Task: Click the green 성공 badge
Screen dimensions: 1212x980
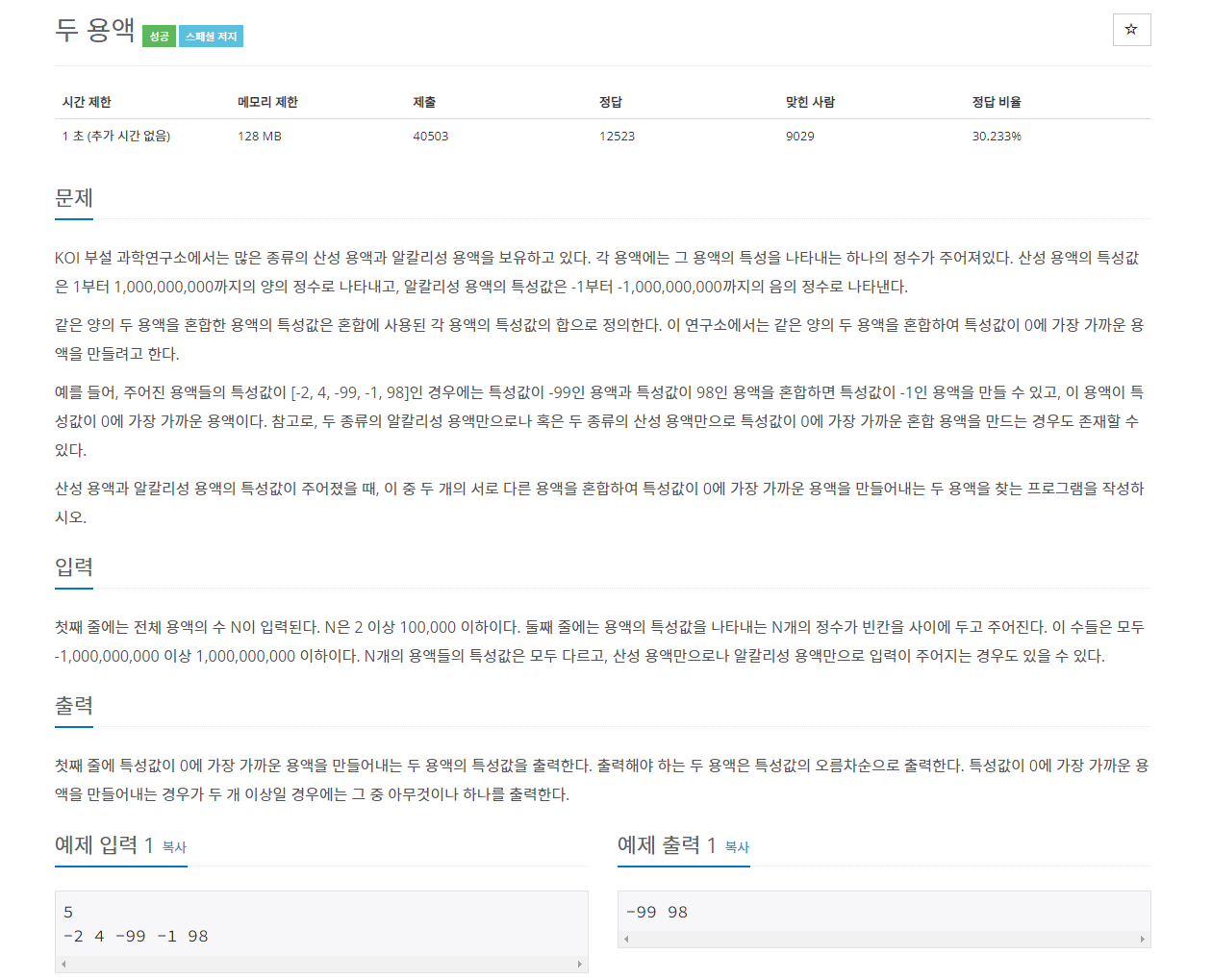Action: [159, 37]
